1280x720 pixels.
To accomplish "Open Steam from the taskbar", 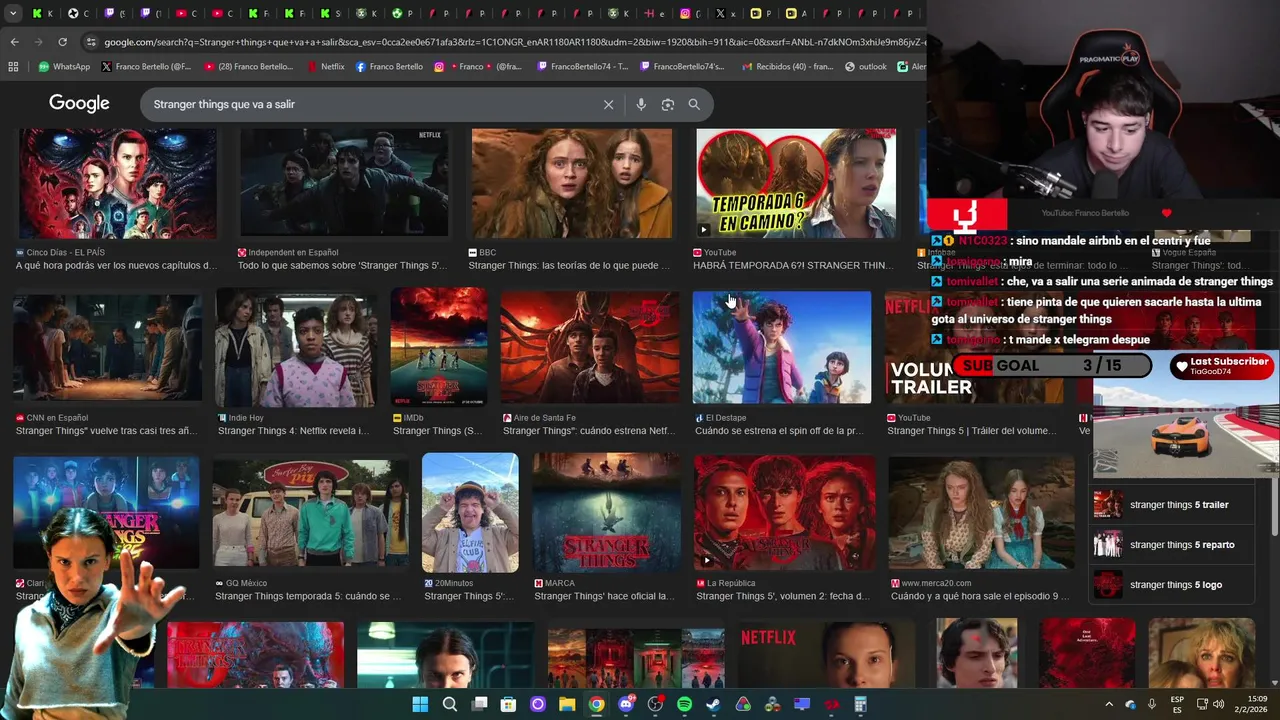I will (x=713, y=704).
